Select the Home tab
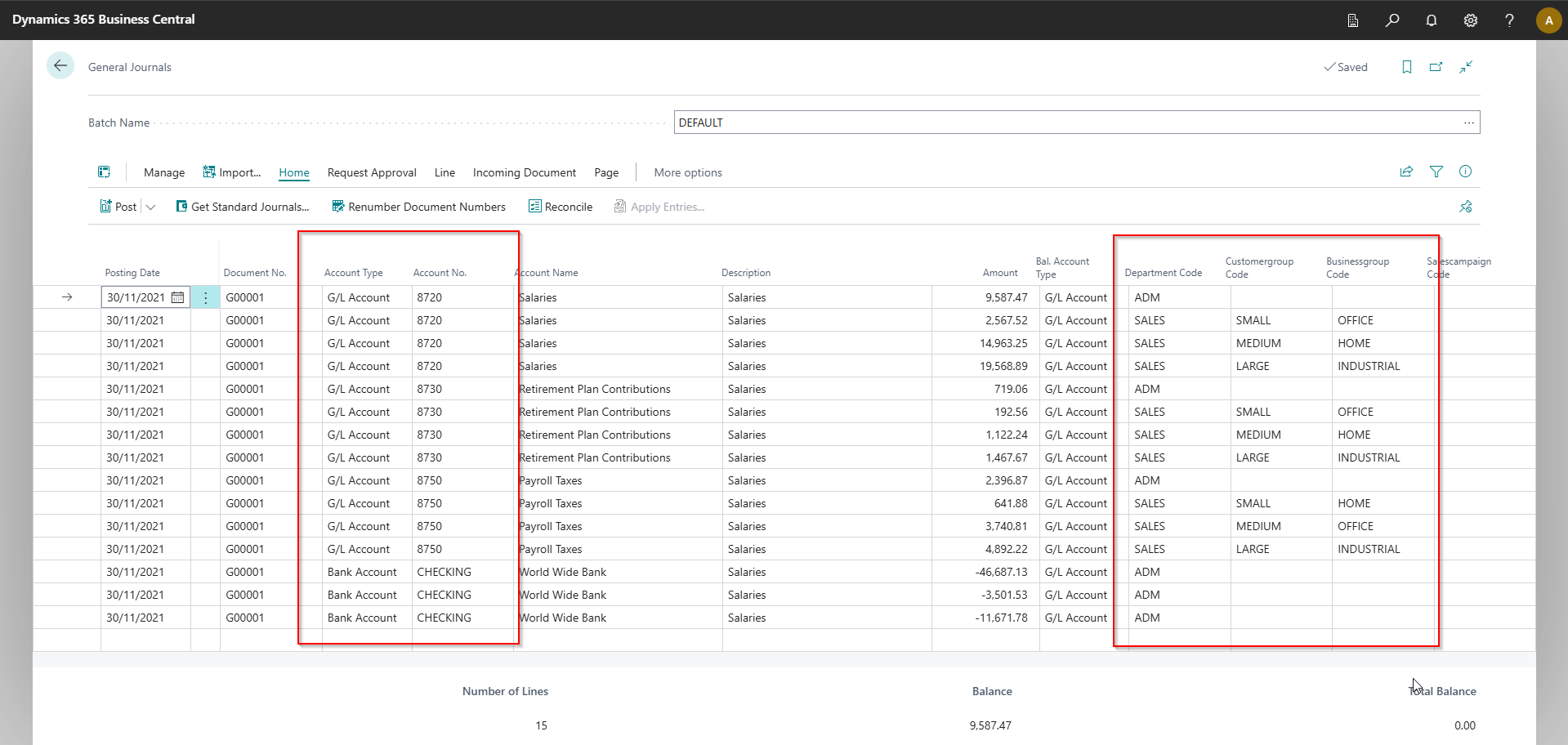Screen dimensions: 1568x745 294,172
